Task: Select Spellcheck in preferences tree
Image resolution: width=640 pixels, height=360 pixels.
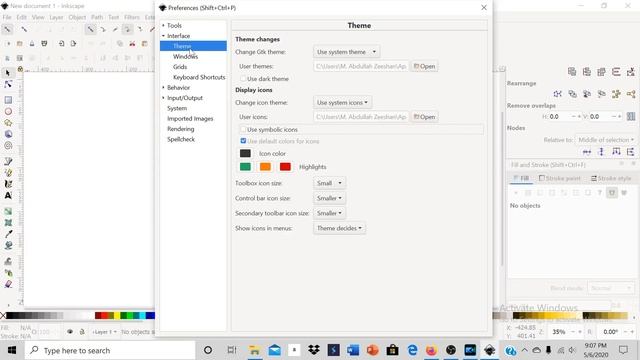Action: (x=181, y=139)
